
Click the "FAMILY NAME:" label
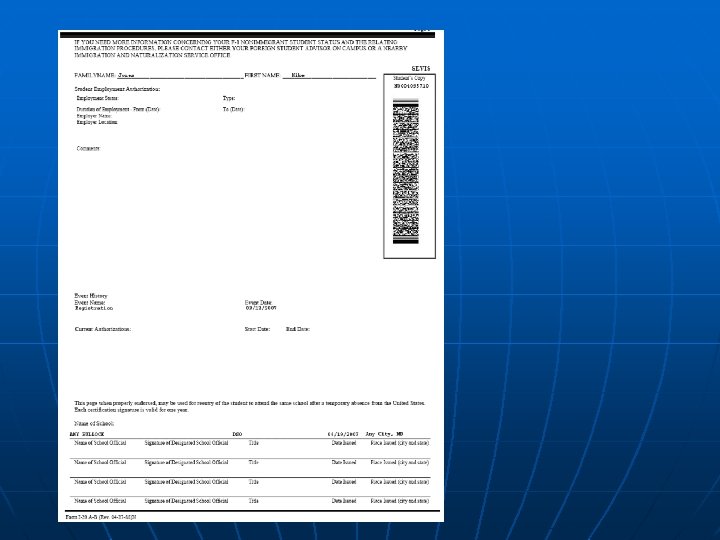(95, 75)
